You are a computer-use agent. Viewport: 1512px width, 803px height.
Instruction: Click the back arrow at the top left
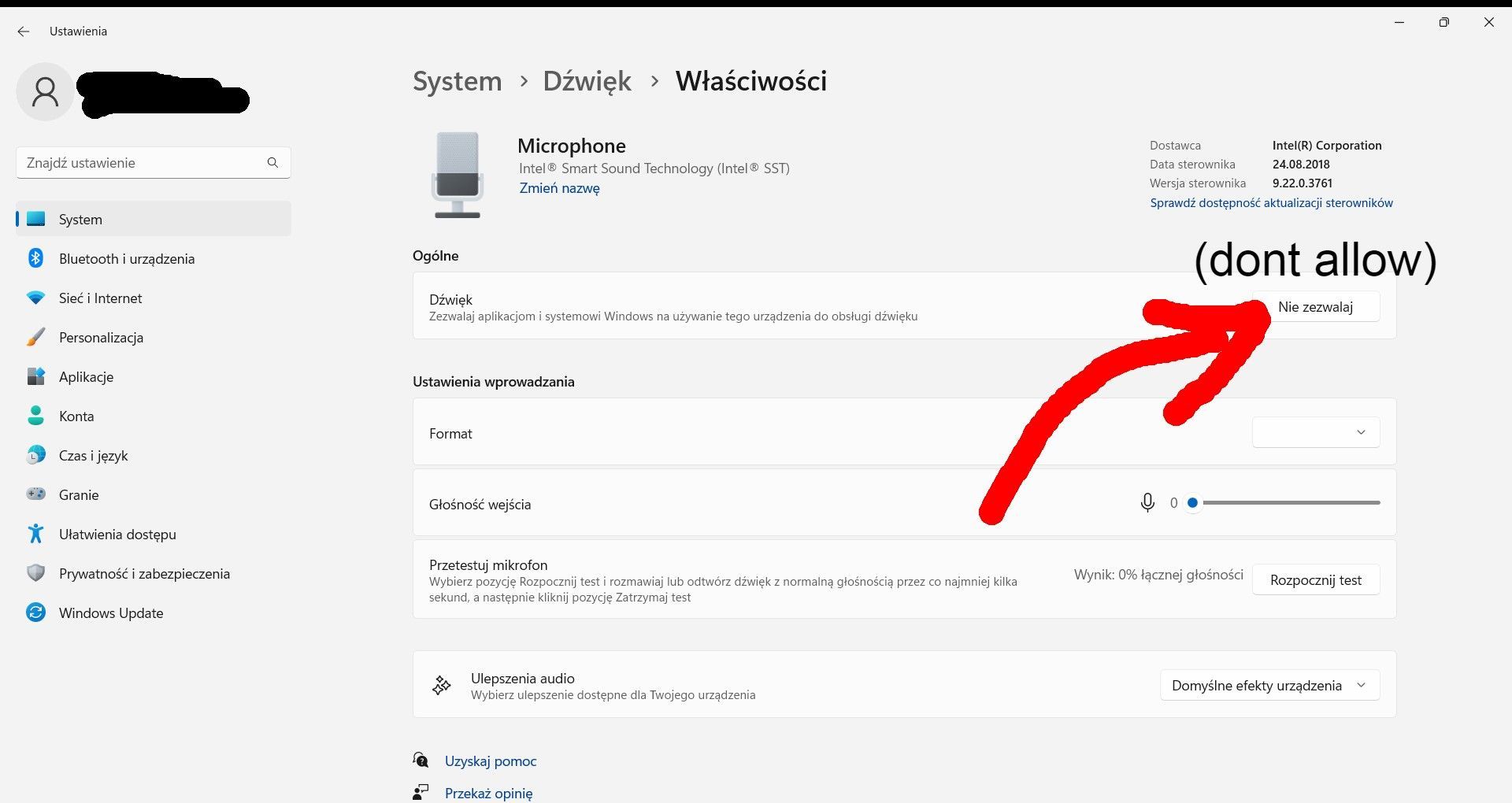(x=23, y=31)
